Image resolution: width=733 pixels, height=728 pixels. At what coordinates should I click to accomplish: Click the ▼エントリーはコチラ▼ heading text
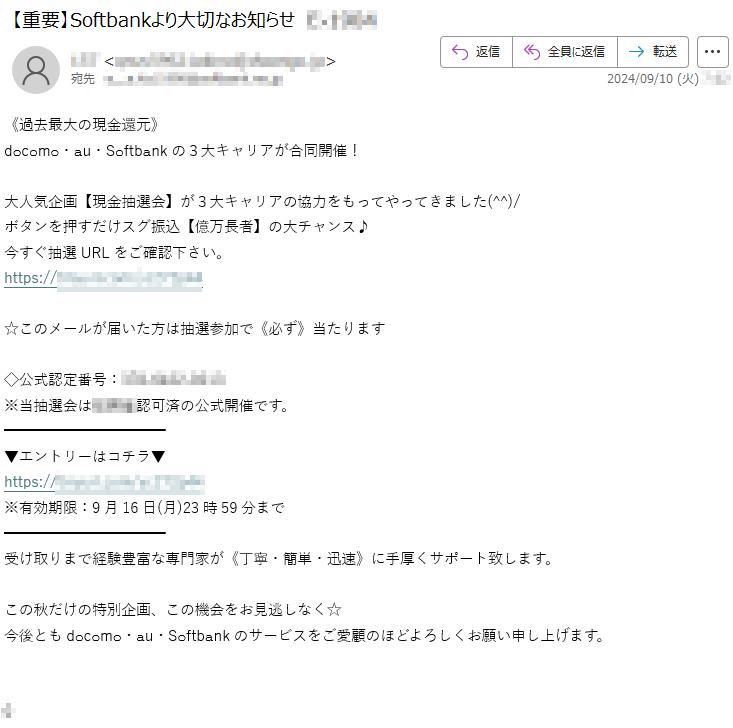pyautogui.click(x=85, y=456)
